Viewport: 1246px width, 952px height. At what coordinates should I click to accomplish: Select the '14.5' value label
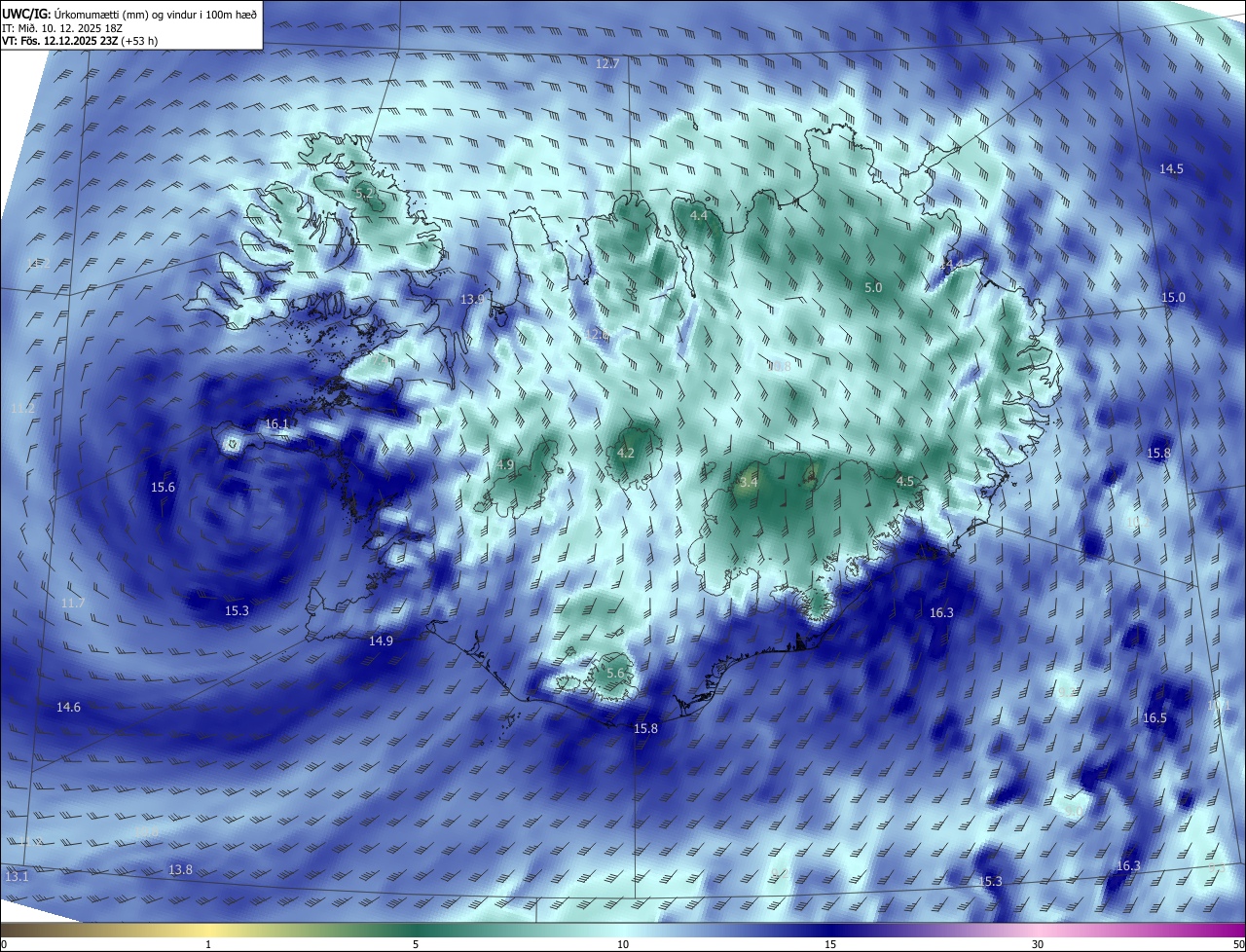1171,169
